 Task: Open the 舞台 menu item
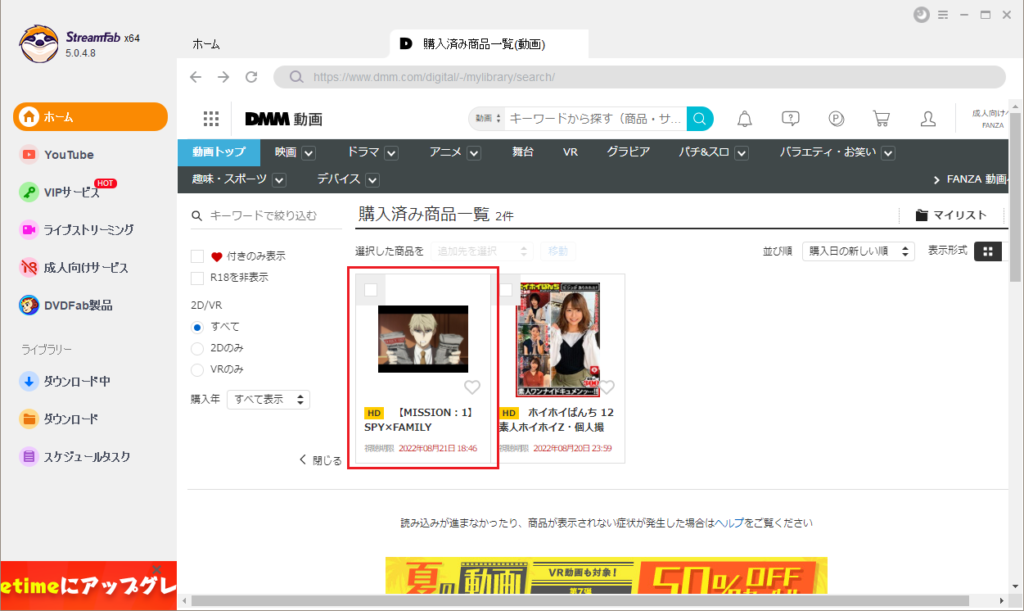(x=522, y=152)
